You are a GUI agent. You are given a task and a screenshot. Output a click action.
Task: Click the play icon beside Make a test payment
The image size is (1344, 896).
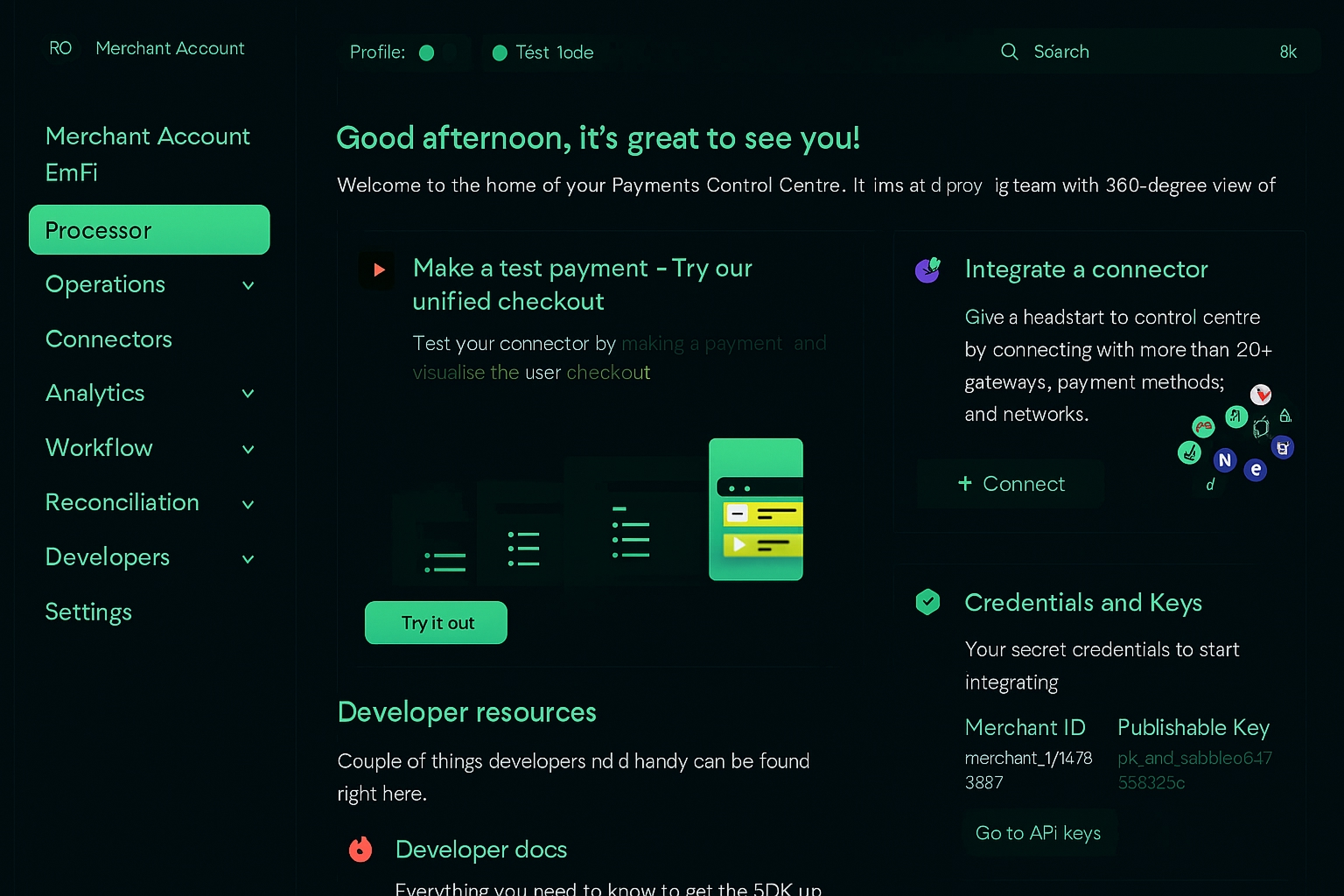tap(378, 269)
